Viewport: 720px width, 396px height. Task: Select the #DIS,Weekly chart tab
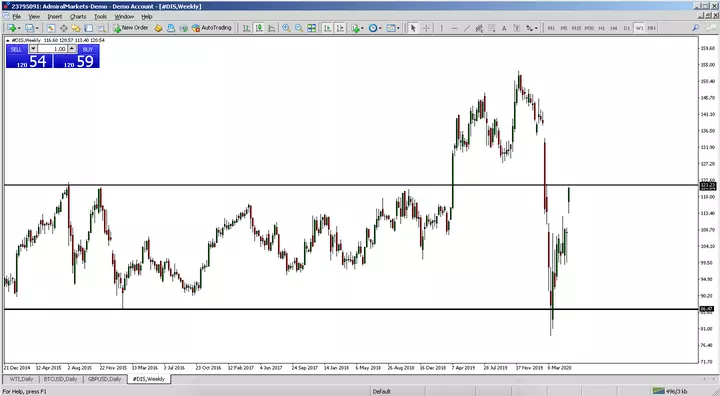point(149,379)
